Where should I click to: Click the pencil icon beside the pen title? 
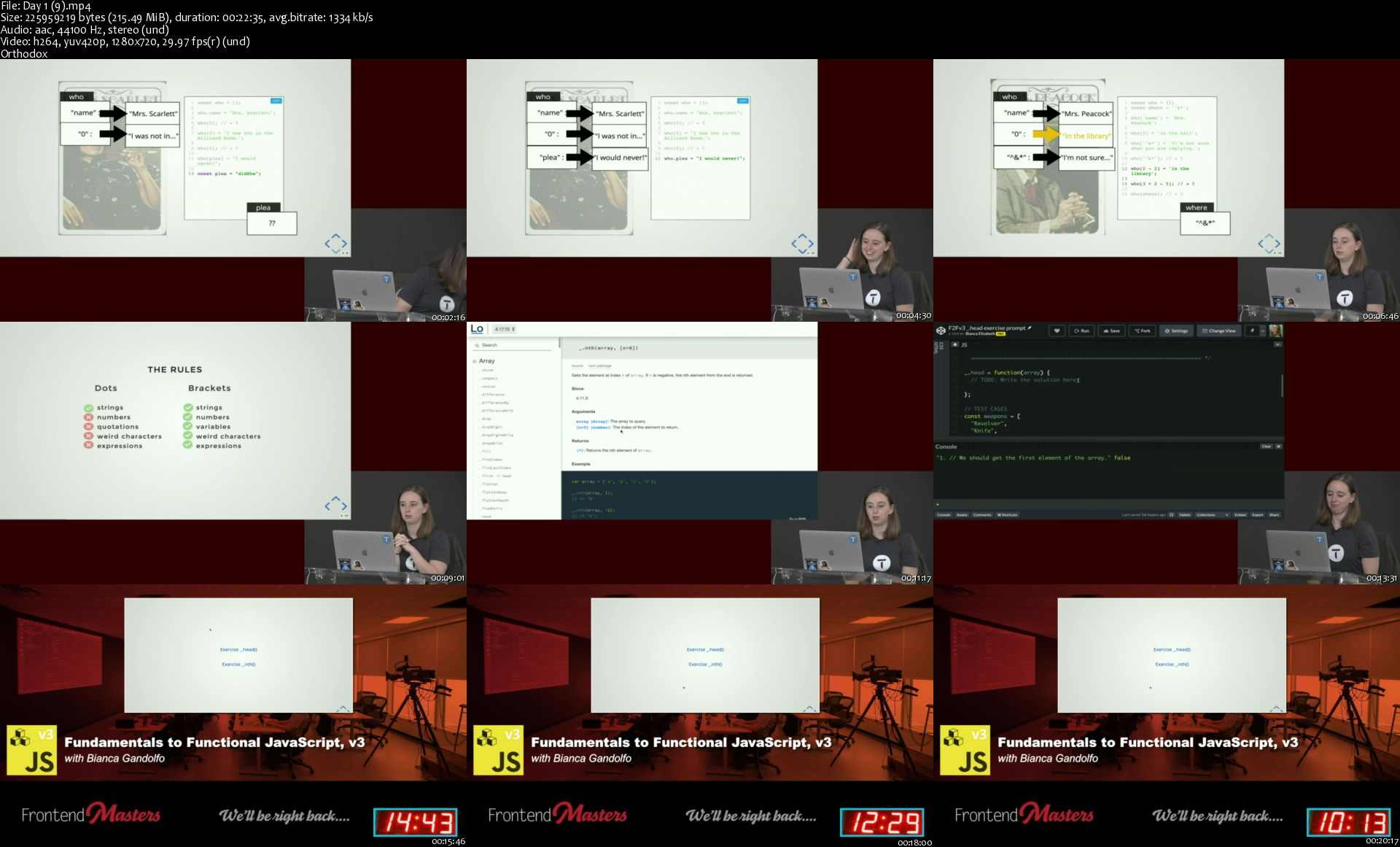coord(1030,328)
